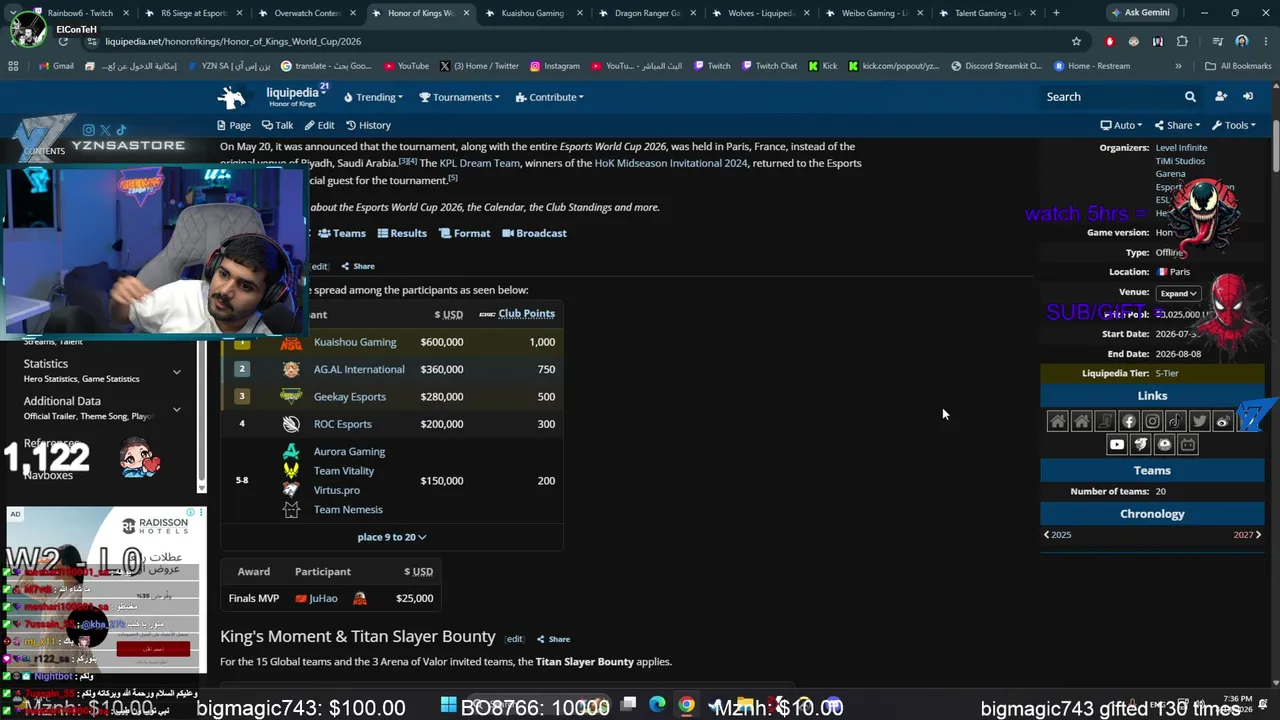This screenshot has height=720, width=1280.
Task: Open the Team Nemesis link
Action: pyautogui.click(x=348, y=509)
